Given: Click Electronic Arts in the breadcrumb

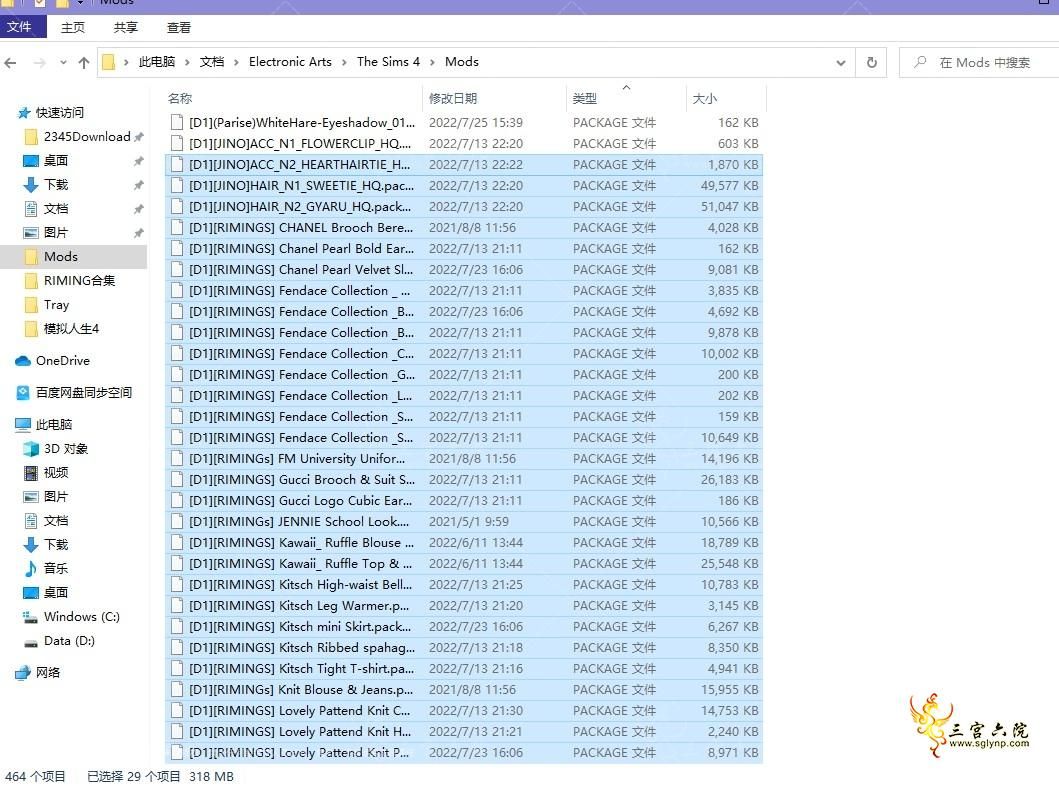Looking at the screenshot, I should click(290, 62).
